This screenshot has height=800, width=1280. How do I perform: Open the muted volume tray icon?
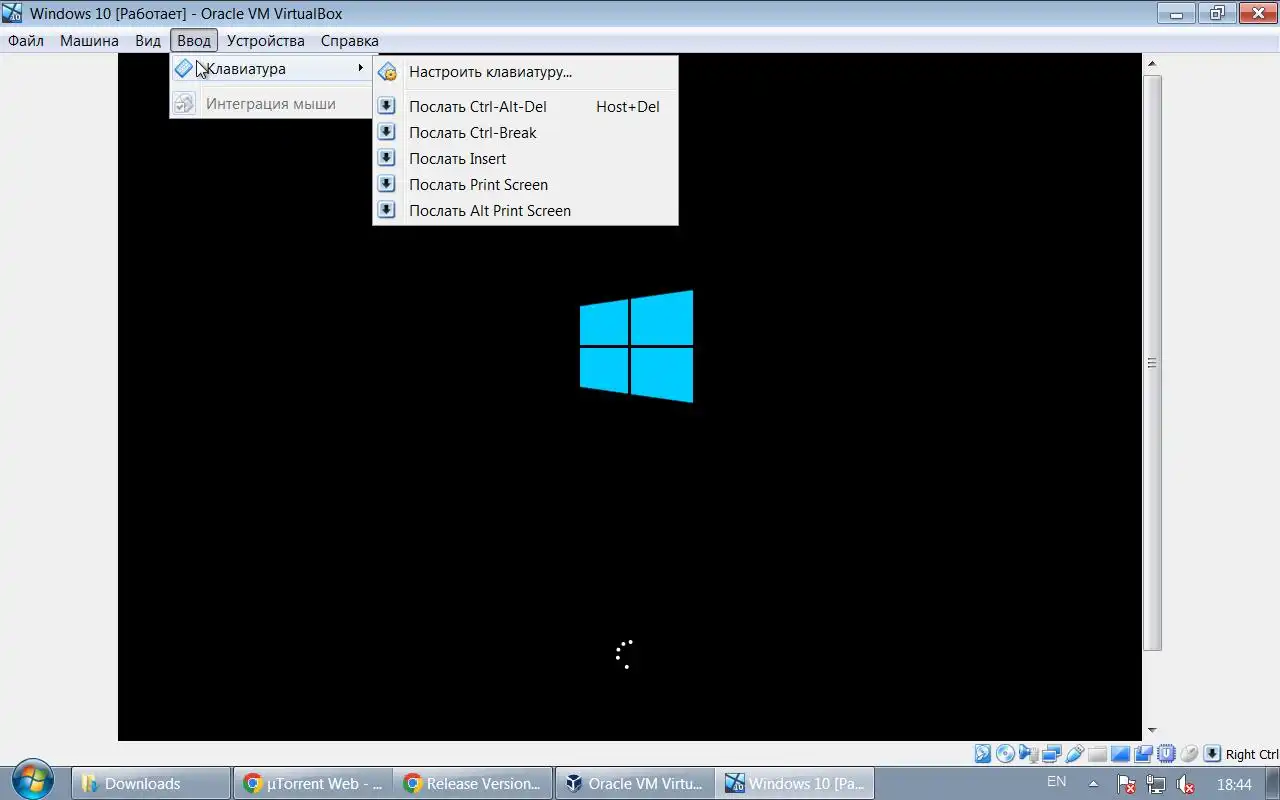pos(1186,784)
